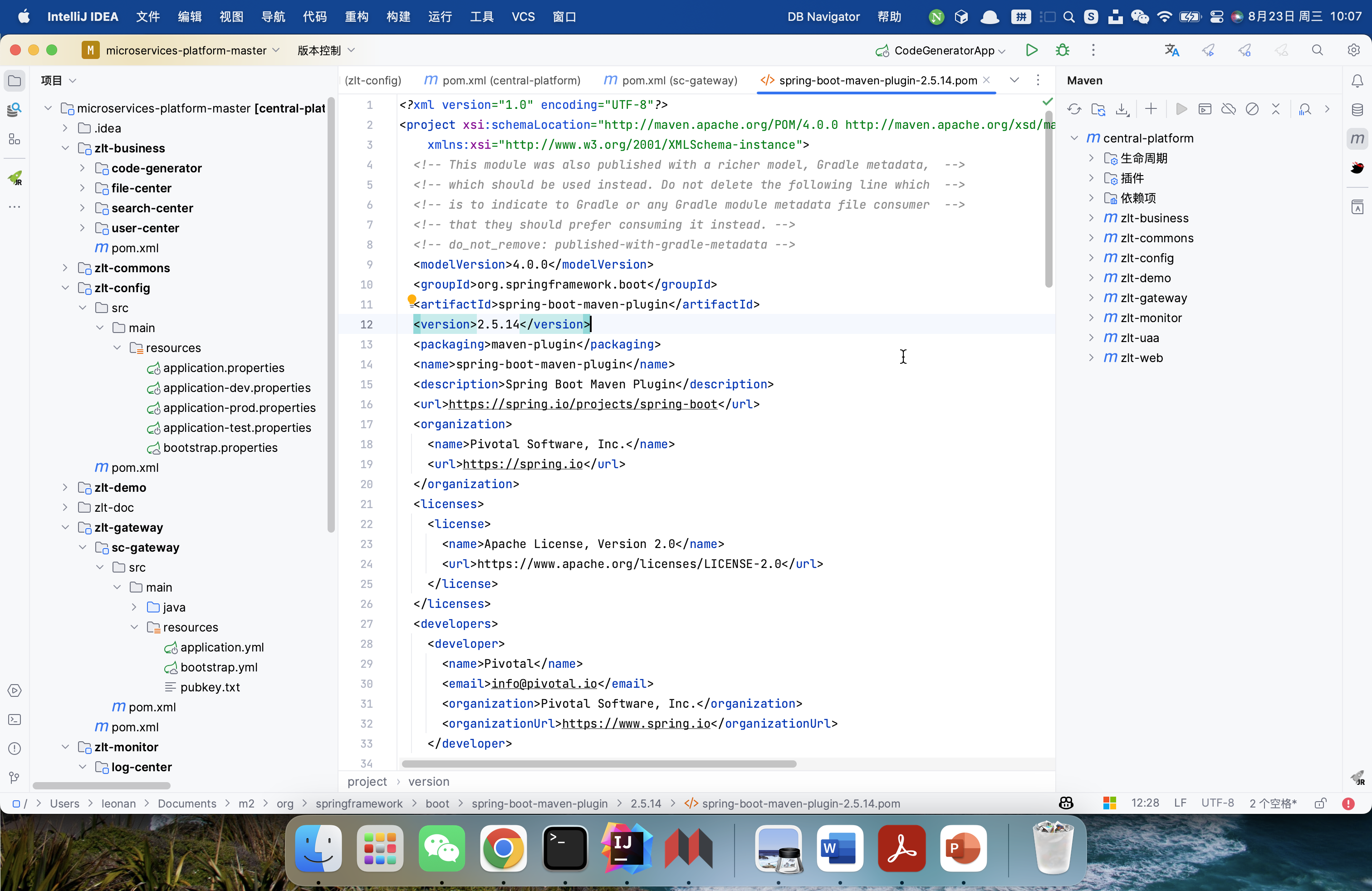Click UTF-8 encoding in status bar
Screen dimensions: 1372x891
(1217, 803)
